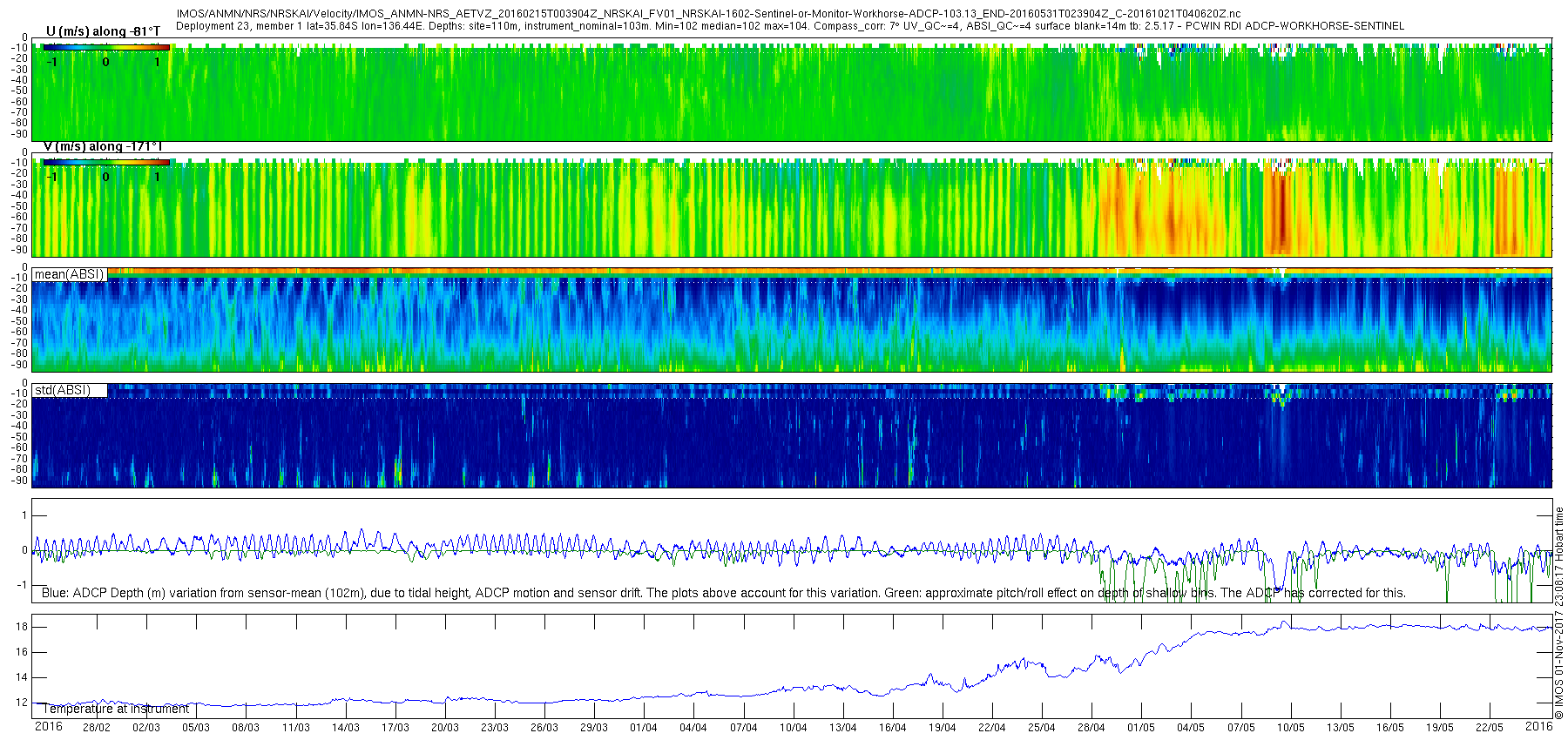Click the '-90' depth tick on the U panel

[x=19, y=134]
